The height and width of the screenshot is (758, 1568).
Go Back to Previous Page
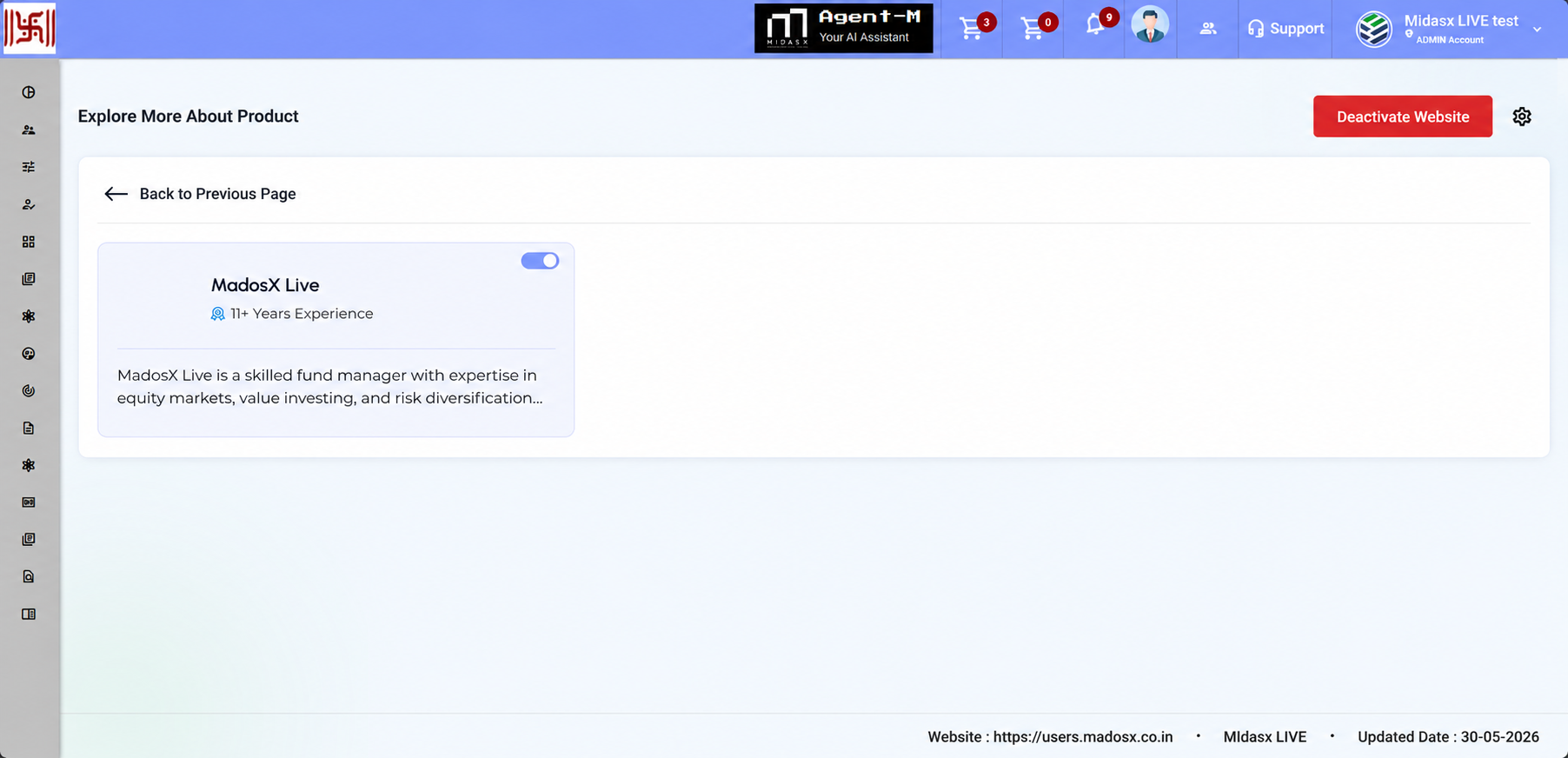200,194
